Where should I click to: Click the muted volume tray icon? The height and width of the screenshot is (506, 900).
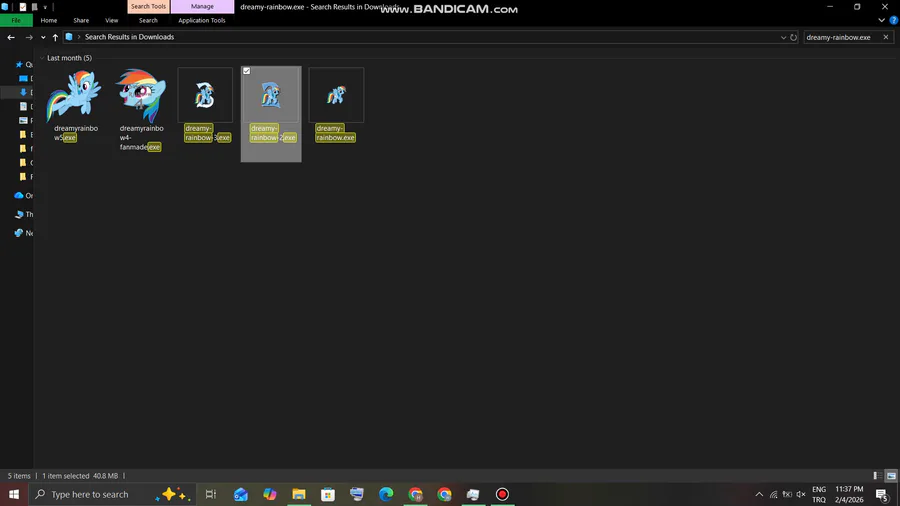(x=801, y=495)
